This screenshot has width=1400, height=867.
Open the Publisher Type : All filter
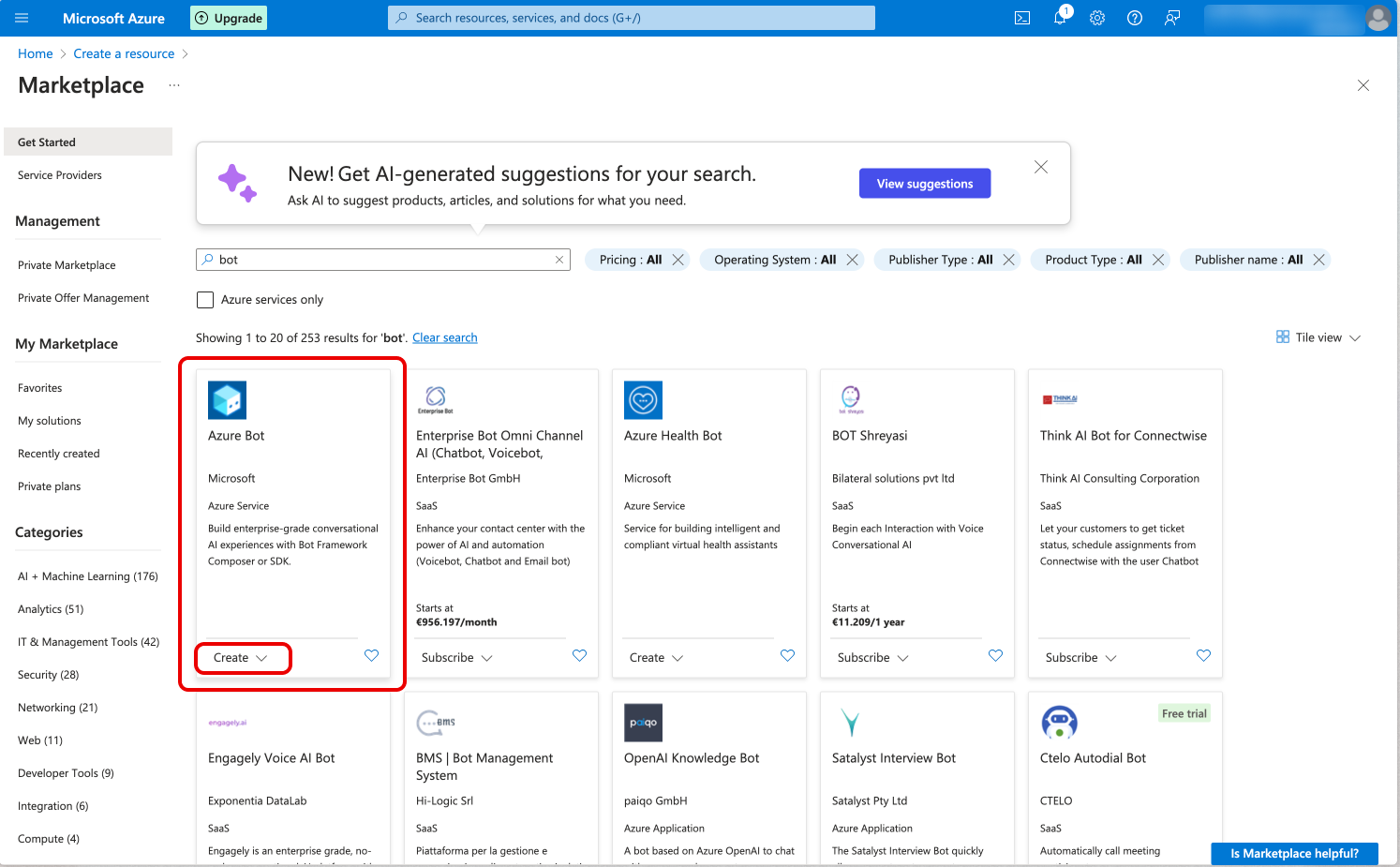940,260
